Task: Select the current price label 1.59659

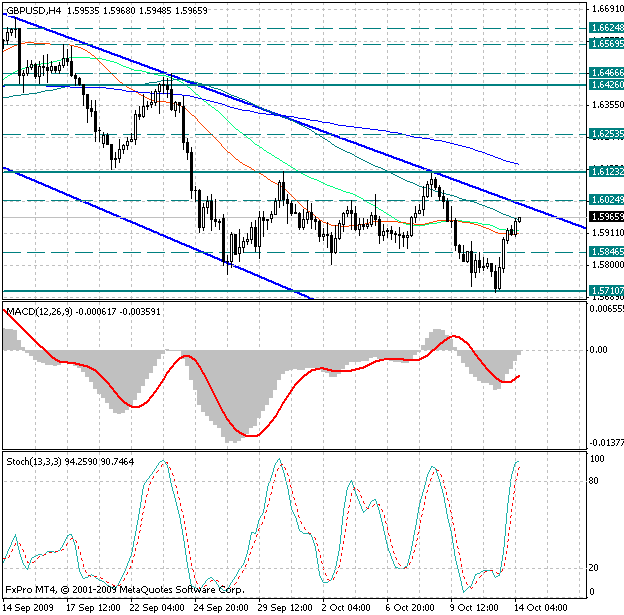Action: pyautogui.click(x=605, y=216)
